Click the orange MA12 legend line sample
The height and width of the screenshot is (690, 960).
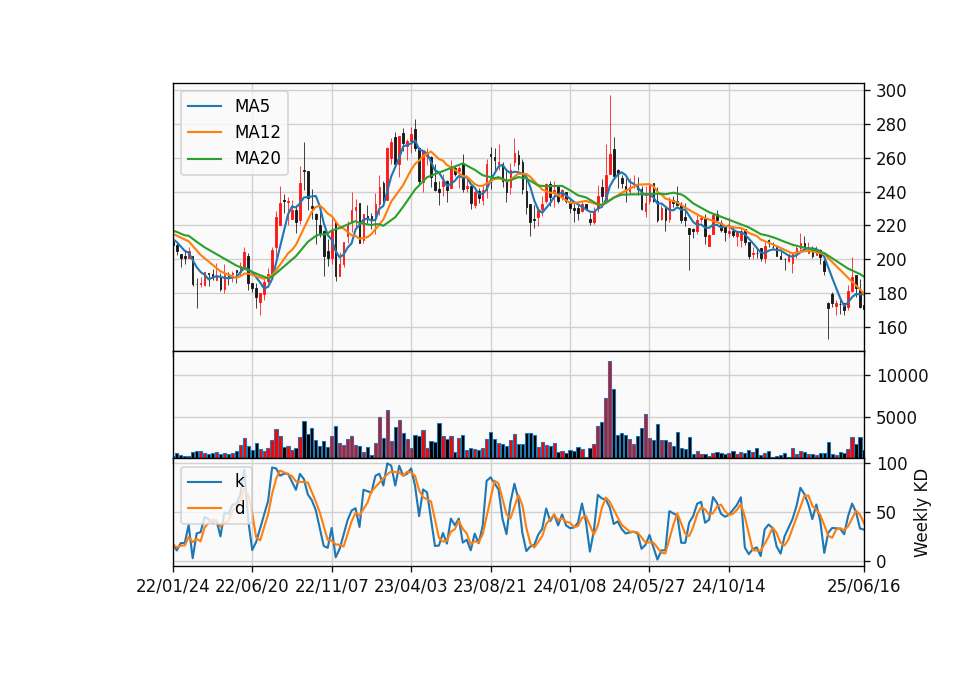point(204,132)
